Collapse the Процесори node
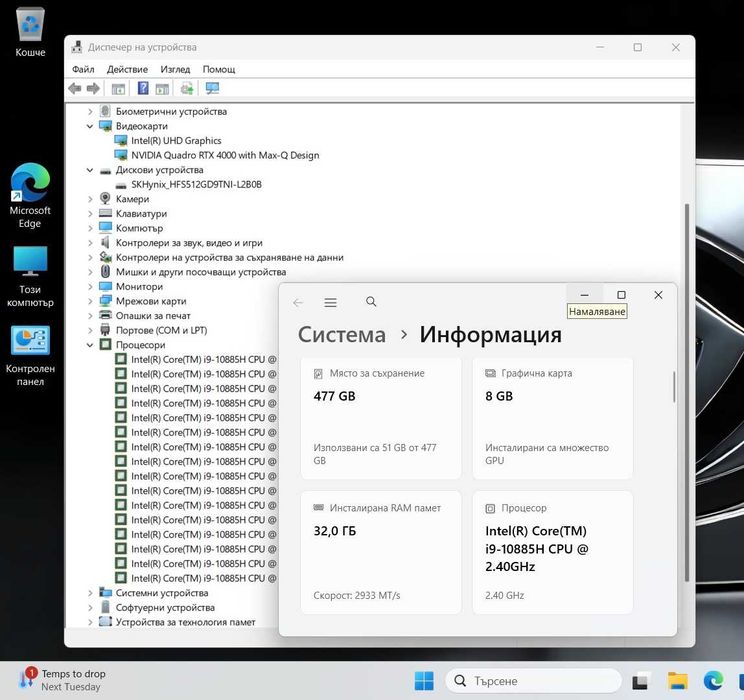 [90, 345]
